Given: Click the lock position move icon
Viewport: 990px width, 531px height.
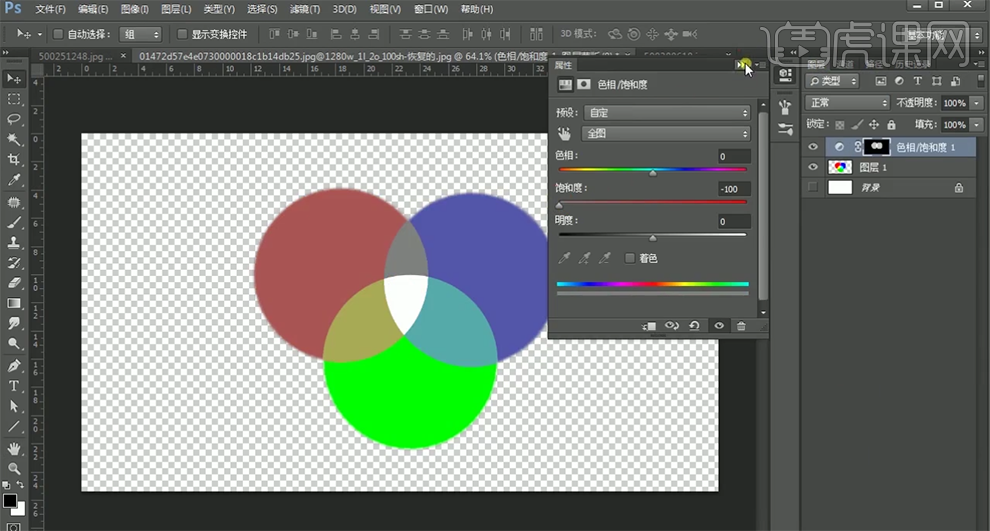Looking at the screenshot, I should coord(874,125).
